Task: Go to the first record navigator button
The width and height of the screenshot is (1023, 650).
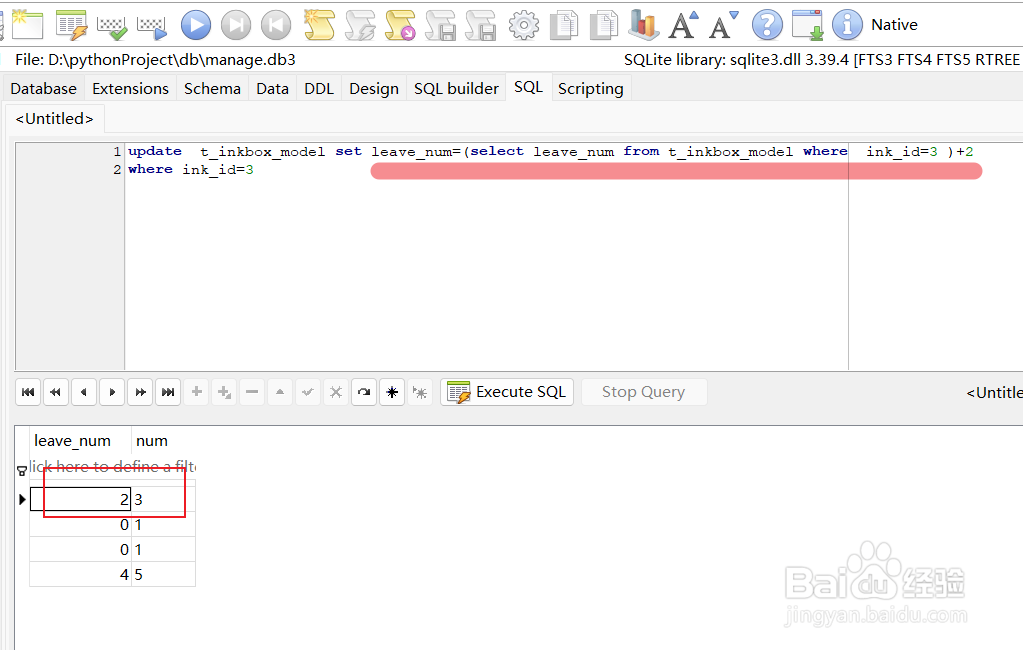Action: coord(28,392)
